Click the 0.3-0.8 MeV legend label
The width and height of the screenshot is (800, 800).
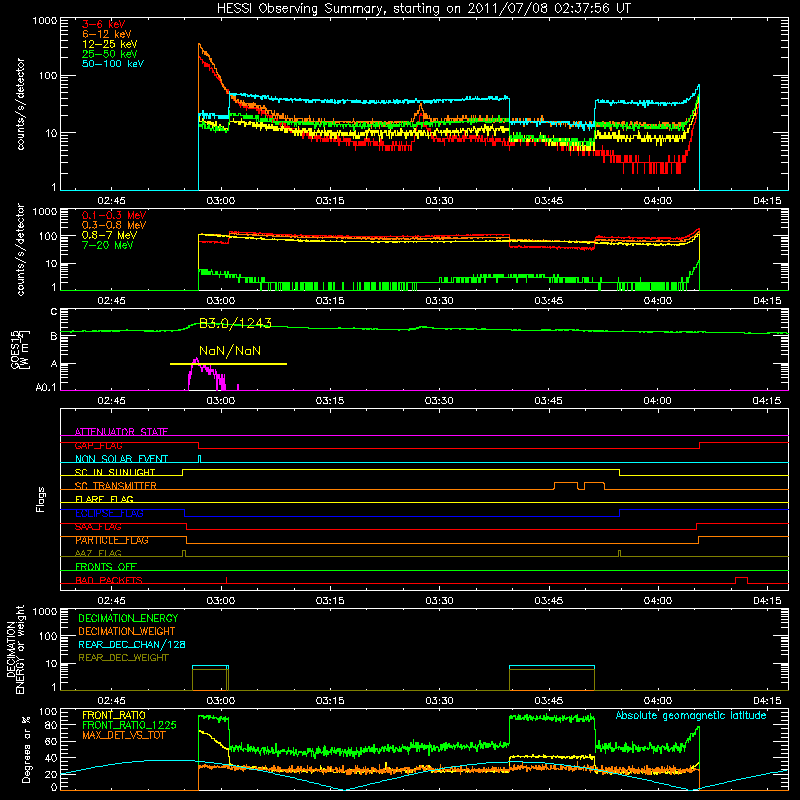click(114, 225)
